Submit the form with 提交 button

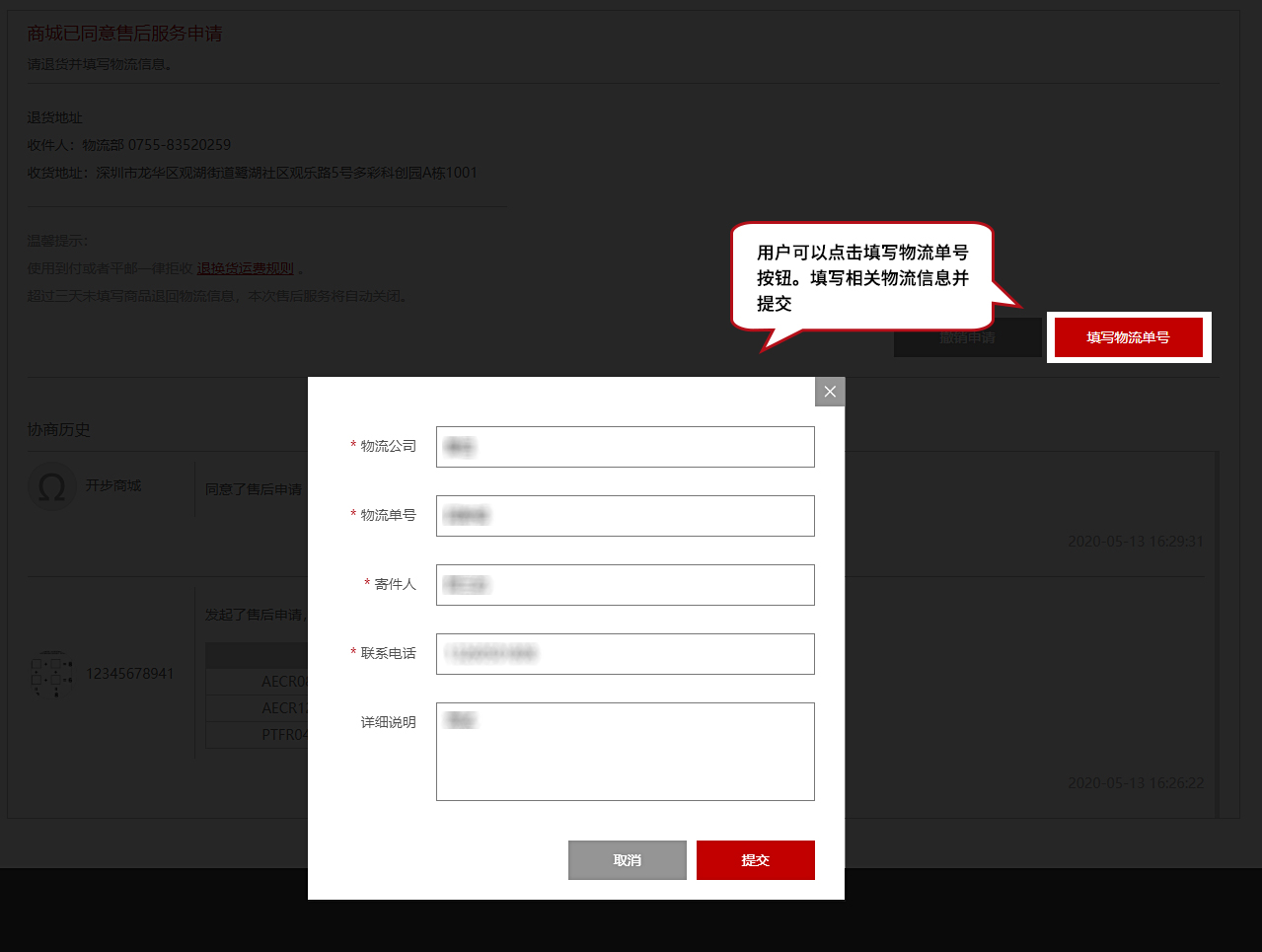coord(755,860)
